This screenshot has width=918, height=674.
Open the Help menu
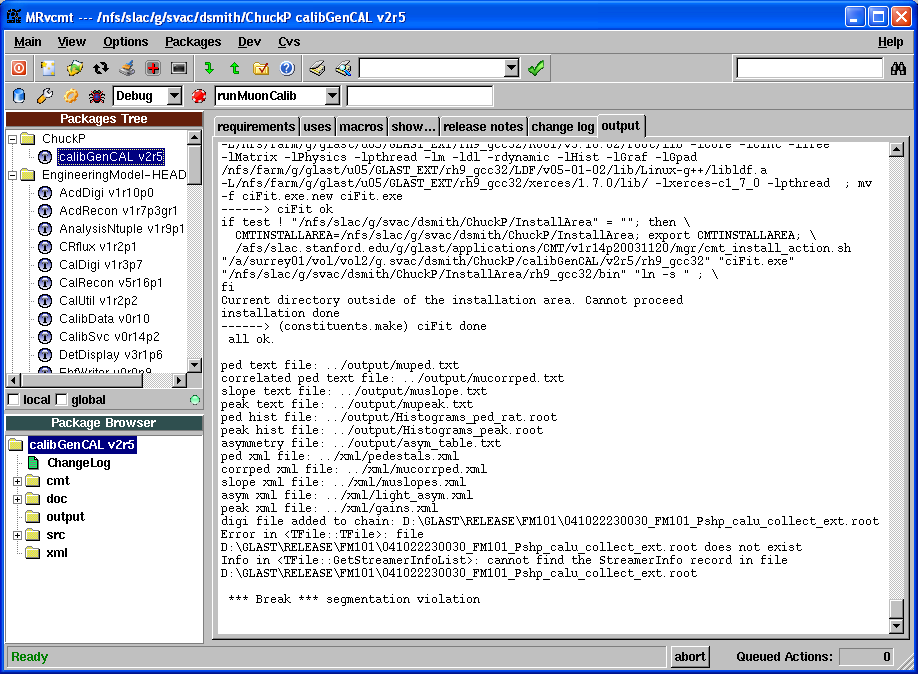(890, 42)
